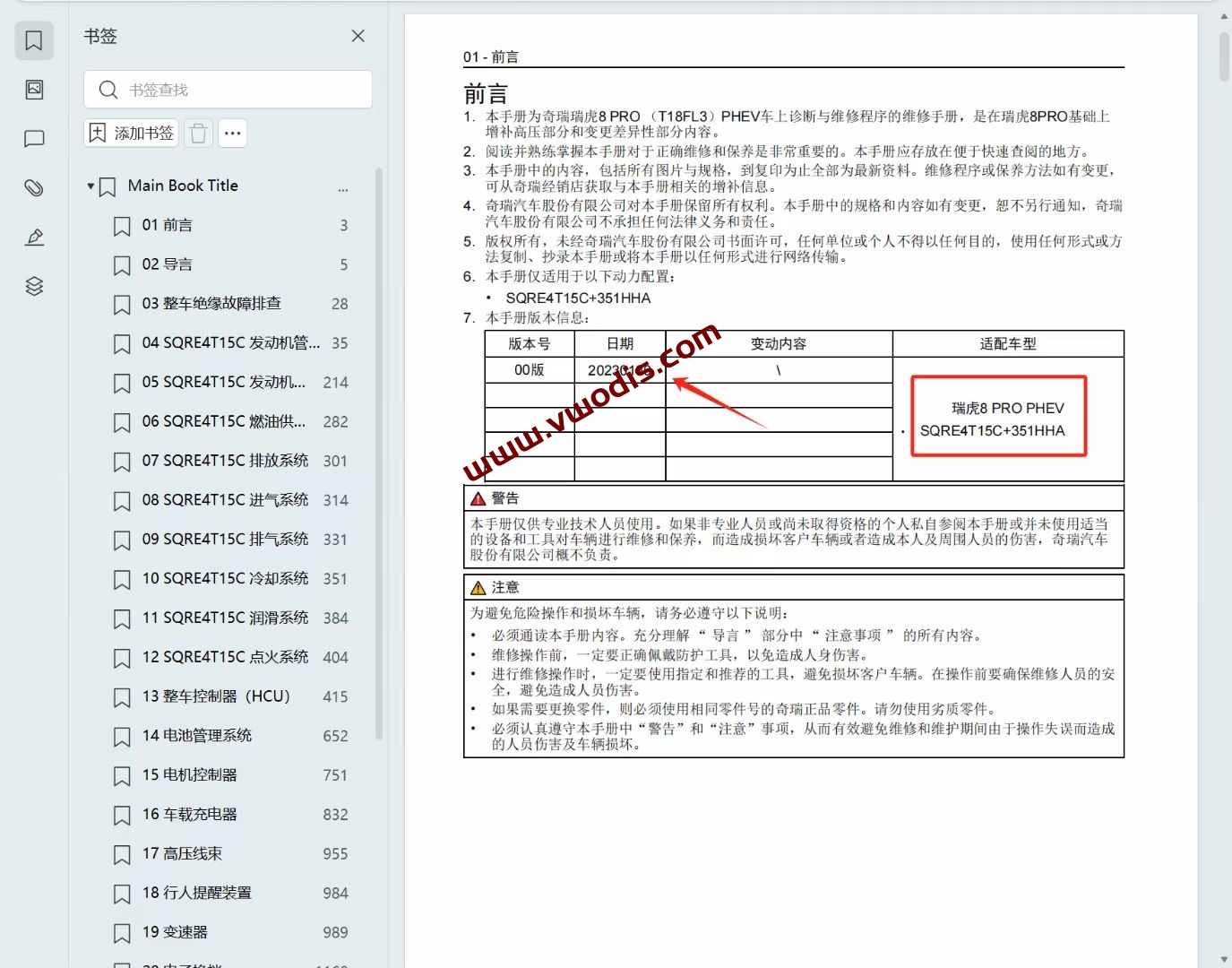Open the ellipsis next to Main Book Title

(343, 188)
